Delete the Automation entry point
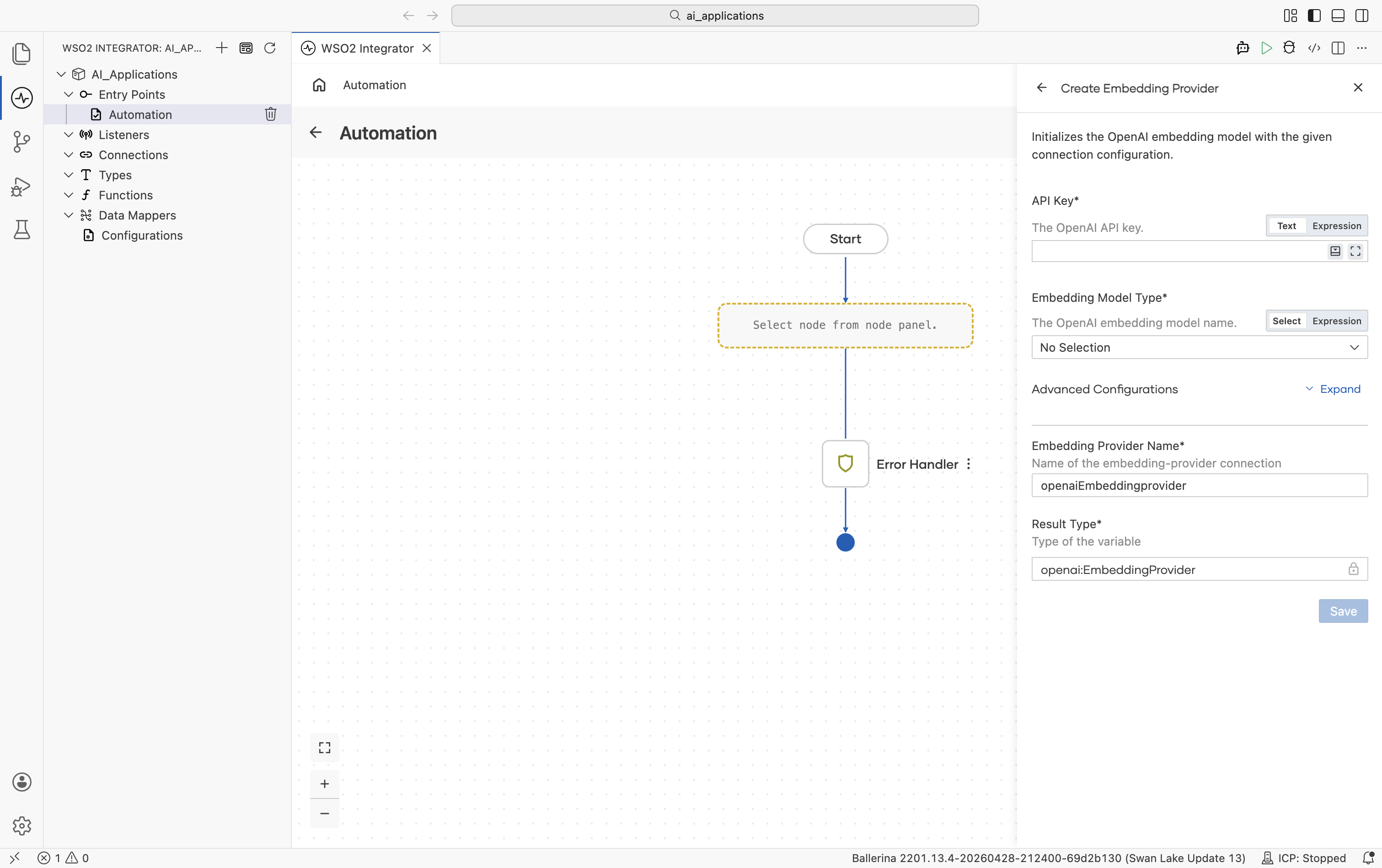 pos(270,114)
